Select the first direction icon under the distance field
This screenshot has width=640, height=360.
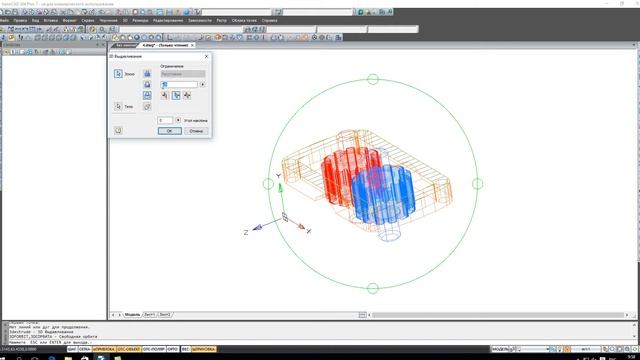(165, 95)
